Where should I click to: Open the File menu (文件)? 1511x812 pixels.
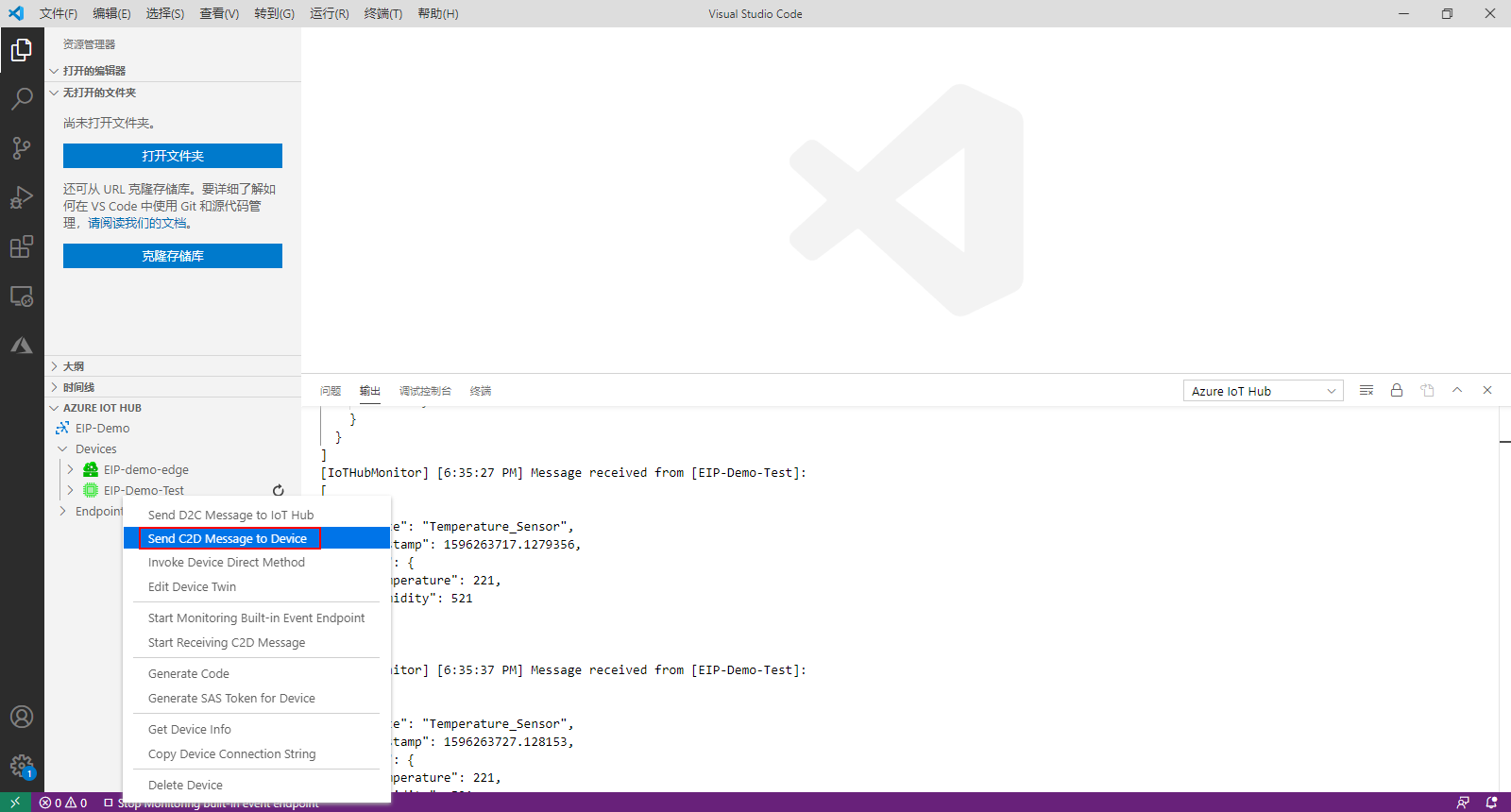point(59,13)
